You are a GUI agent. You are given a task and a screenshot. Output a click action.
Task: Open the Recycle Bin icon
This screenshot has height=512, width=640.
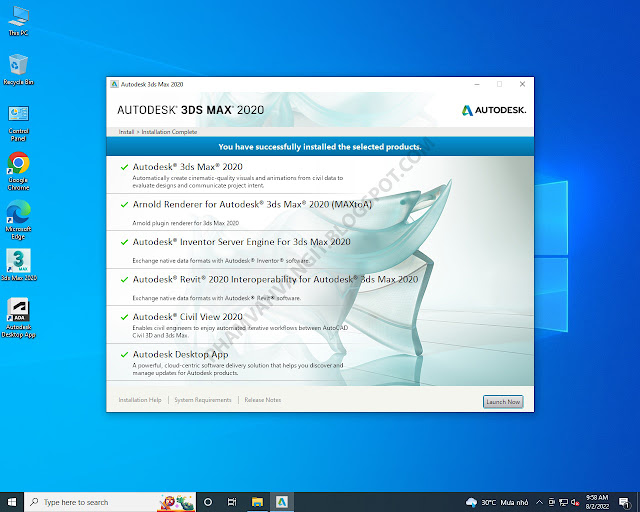pos(18,69)
